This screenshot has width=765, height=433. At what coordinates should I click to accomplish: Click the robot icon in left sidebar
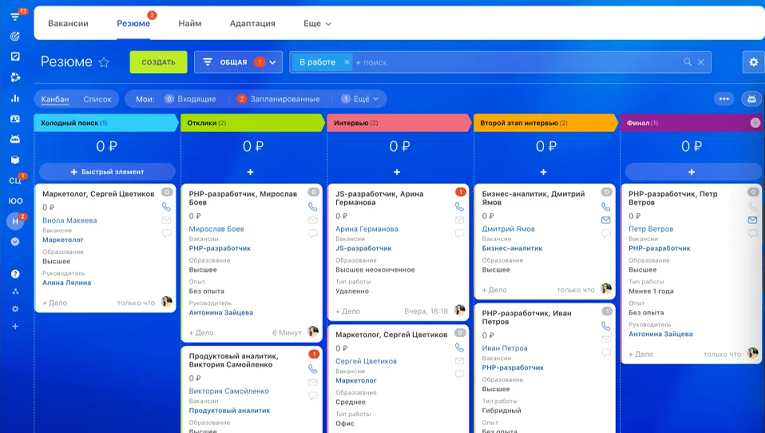[x=15, y=139]
